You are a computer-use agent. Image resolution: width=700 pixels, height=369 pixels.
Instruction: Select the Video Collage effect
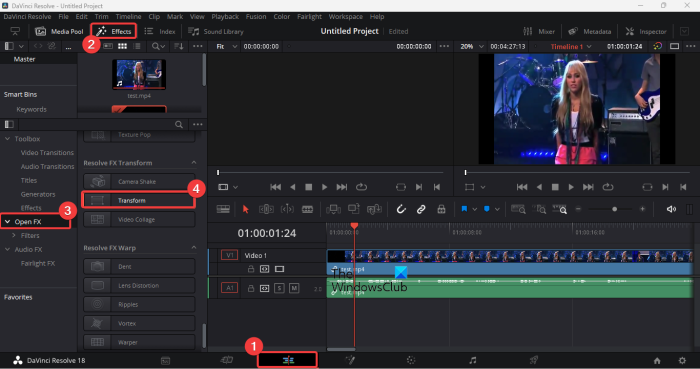[139, 220]
